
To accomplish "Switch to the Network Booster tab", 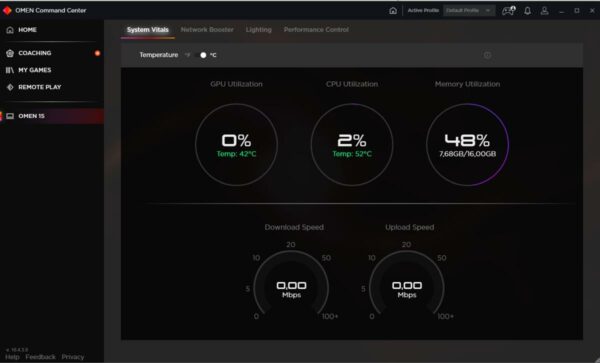I will pos(207,29).
